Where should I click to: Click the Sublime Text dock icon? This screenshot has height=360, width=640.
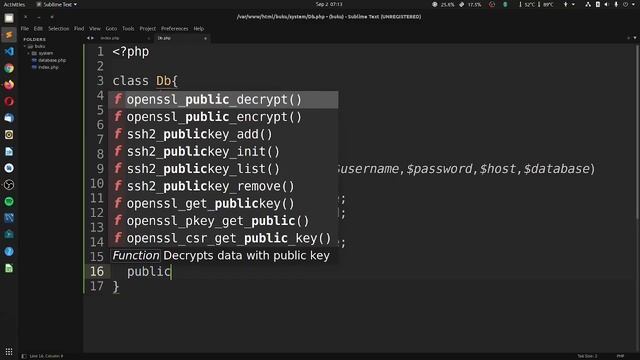pos(9,35)
